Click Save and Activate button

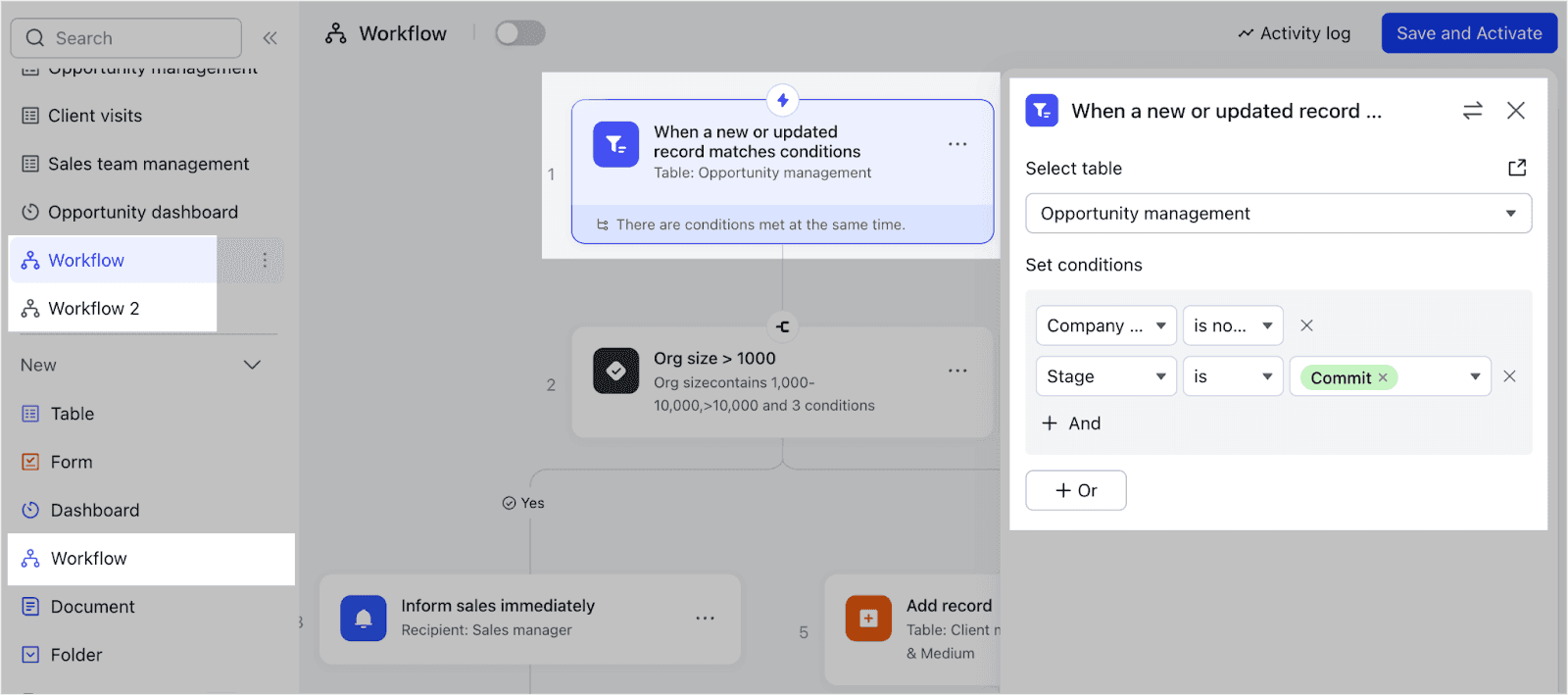1469,33
